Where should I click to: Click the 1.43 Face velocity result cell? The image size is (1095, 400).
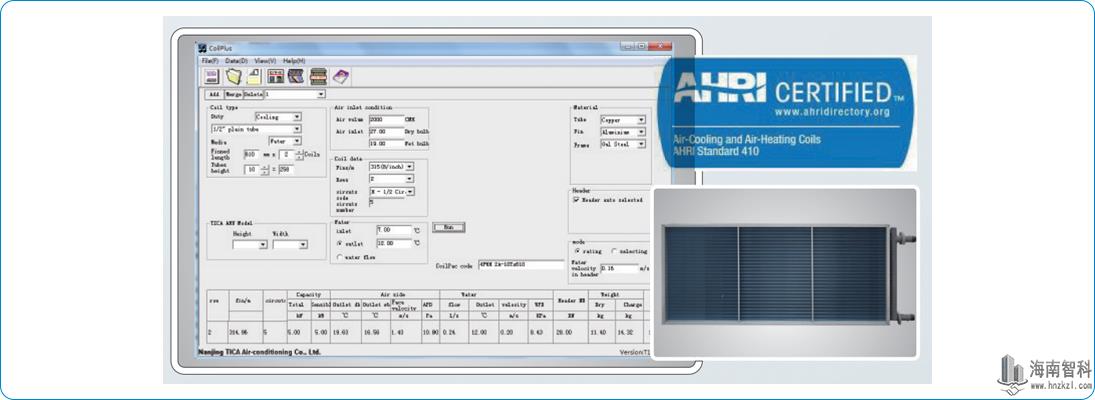coord(405,332)
